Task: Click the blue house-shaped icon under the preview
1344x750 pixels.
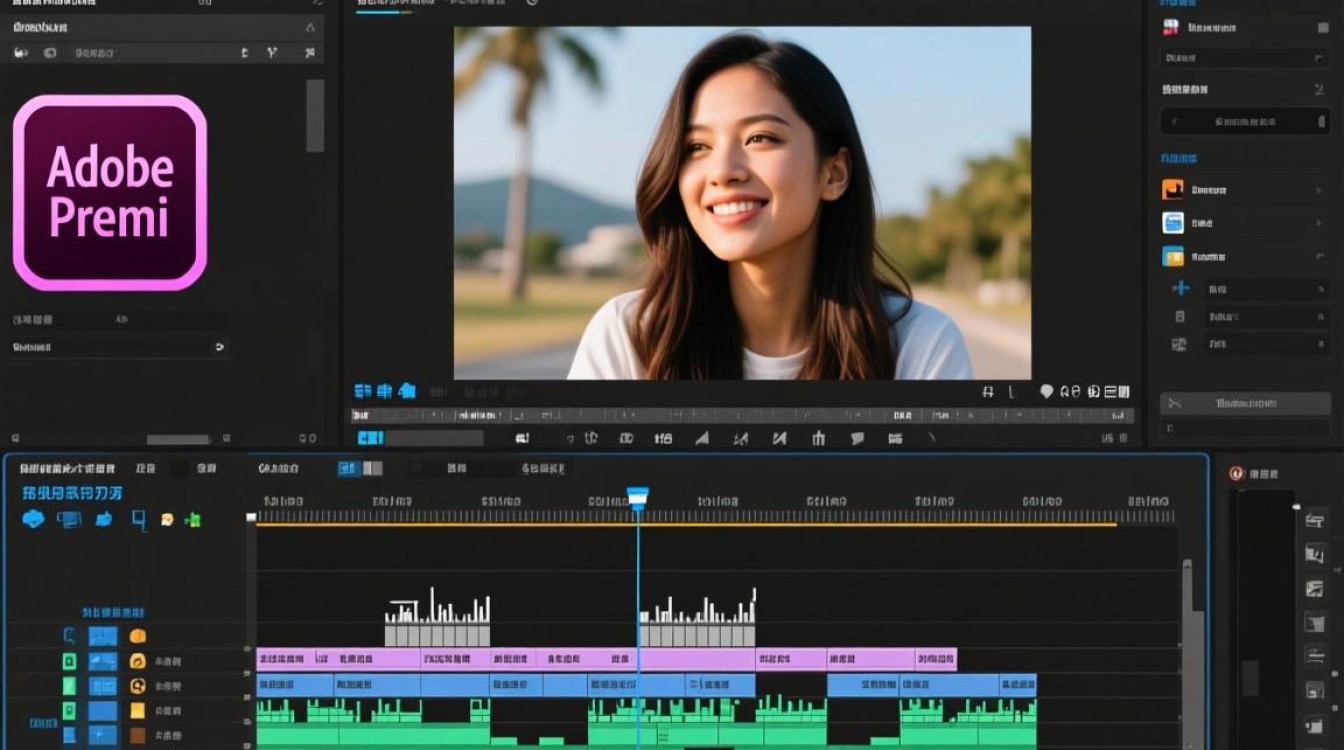Action: click(x=407, y=391)
